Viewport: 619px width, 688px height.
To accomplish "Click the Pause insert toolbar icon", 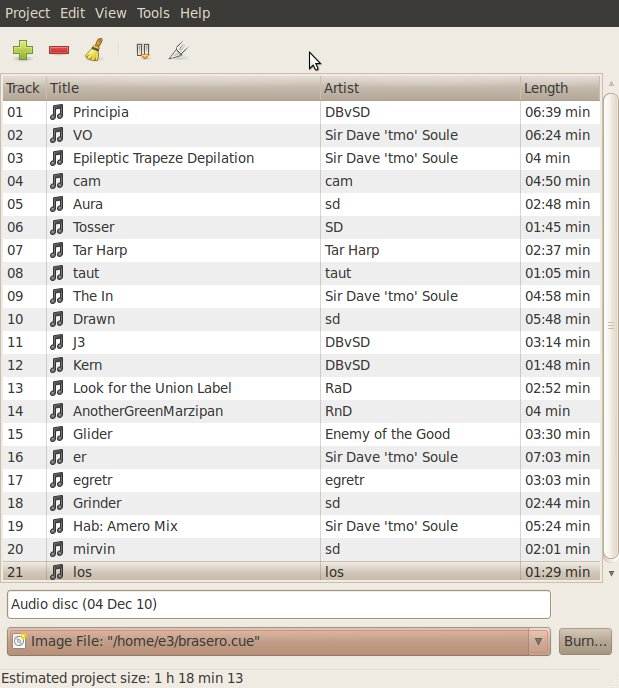I will tap(144, 50).
